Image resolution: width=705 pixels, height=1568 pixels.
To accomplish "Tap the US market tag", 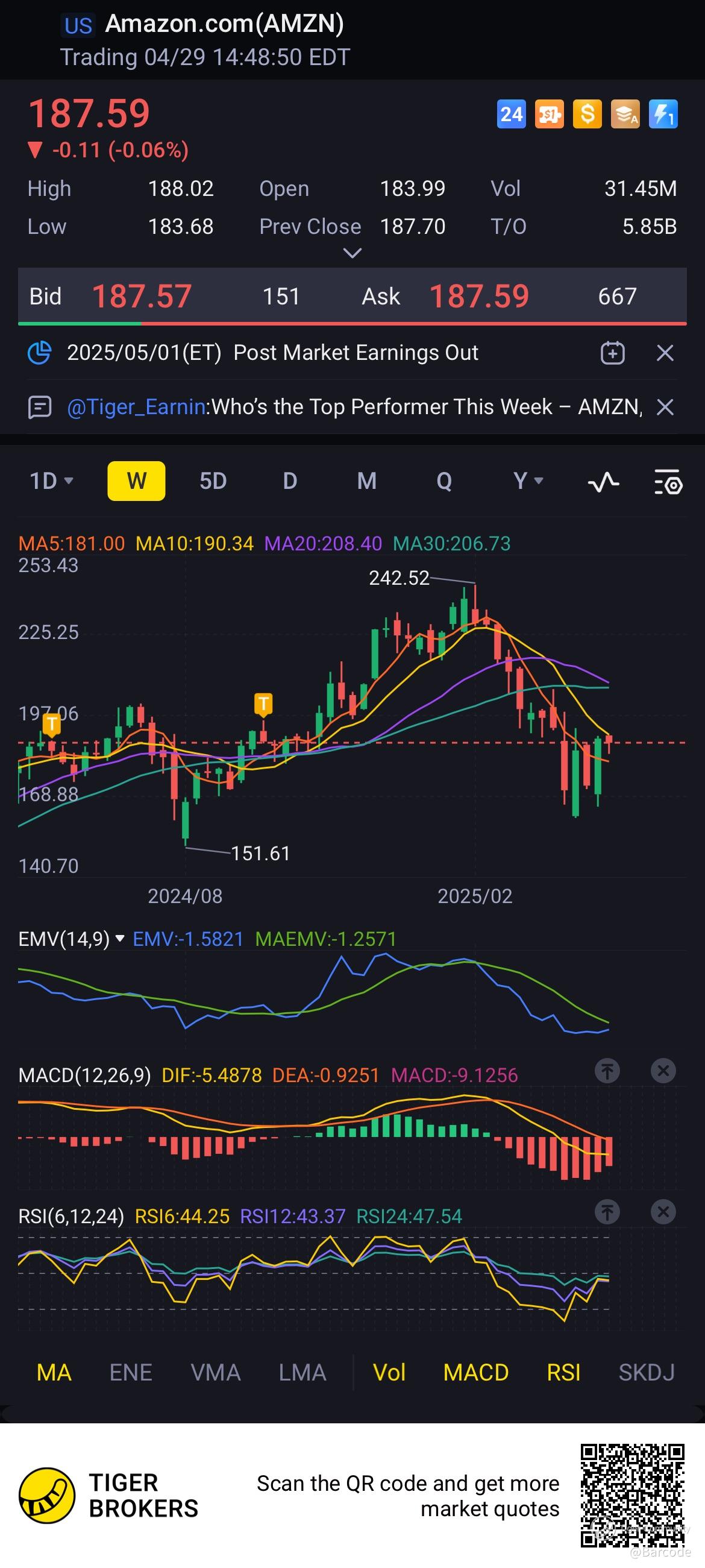I will (78, 25).
